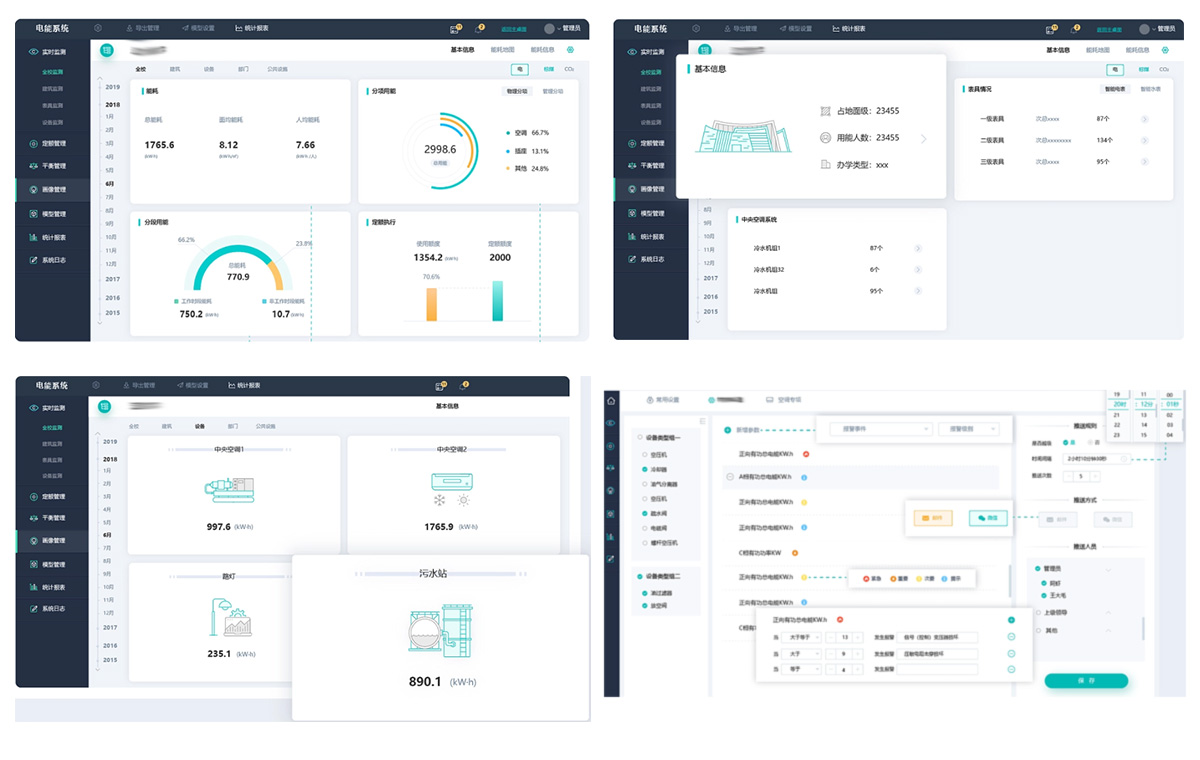Image resolution: width=1200 pixels, height=760 pixels.
Task: Click the orange 邮件 mail option in the popup
Action: tap(931, 518)
